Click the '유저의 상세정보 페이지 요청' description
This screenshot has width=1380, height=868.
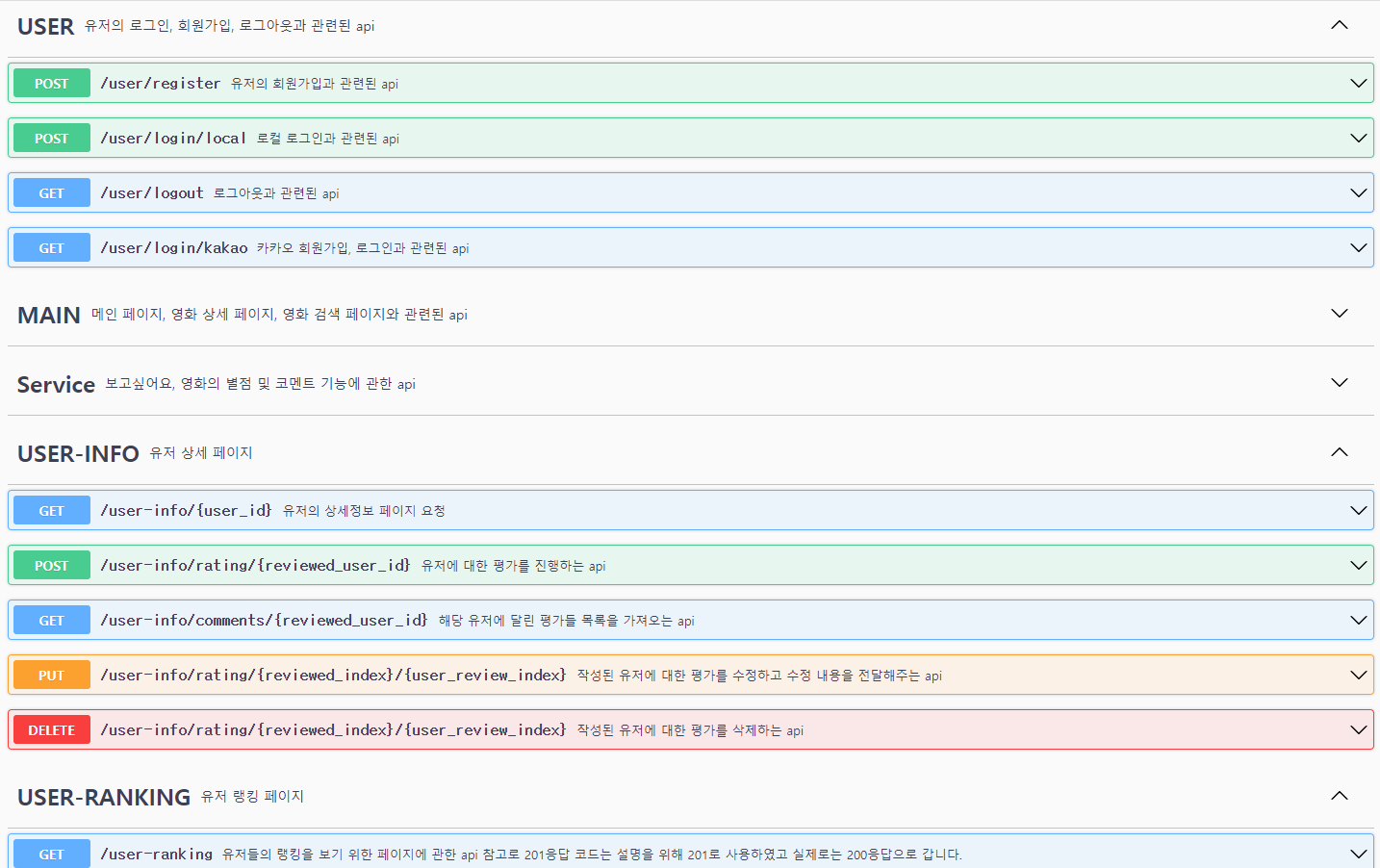364,511
